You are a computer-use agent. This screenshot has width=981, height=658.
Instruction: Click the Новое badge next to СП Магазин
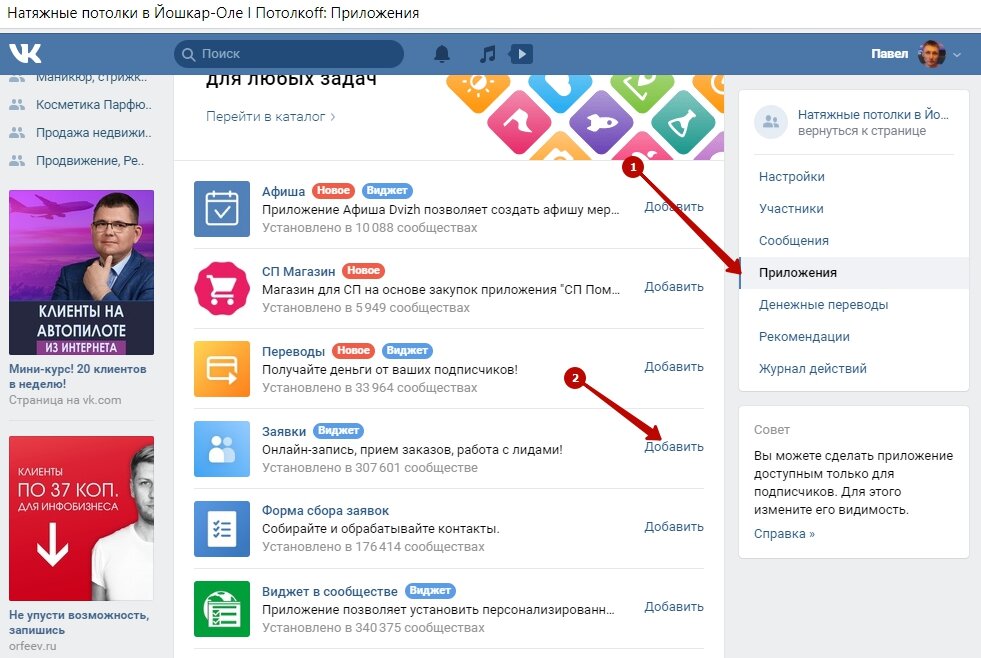[x=363, y=271]
